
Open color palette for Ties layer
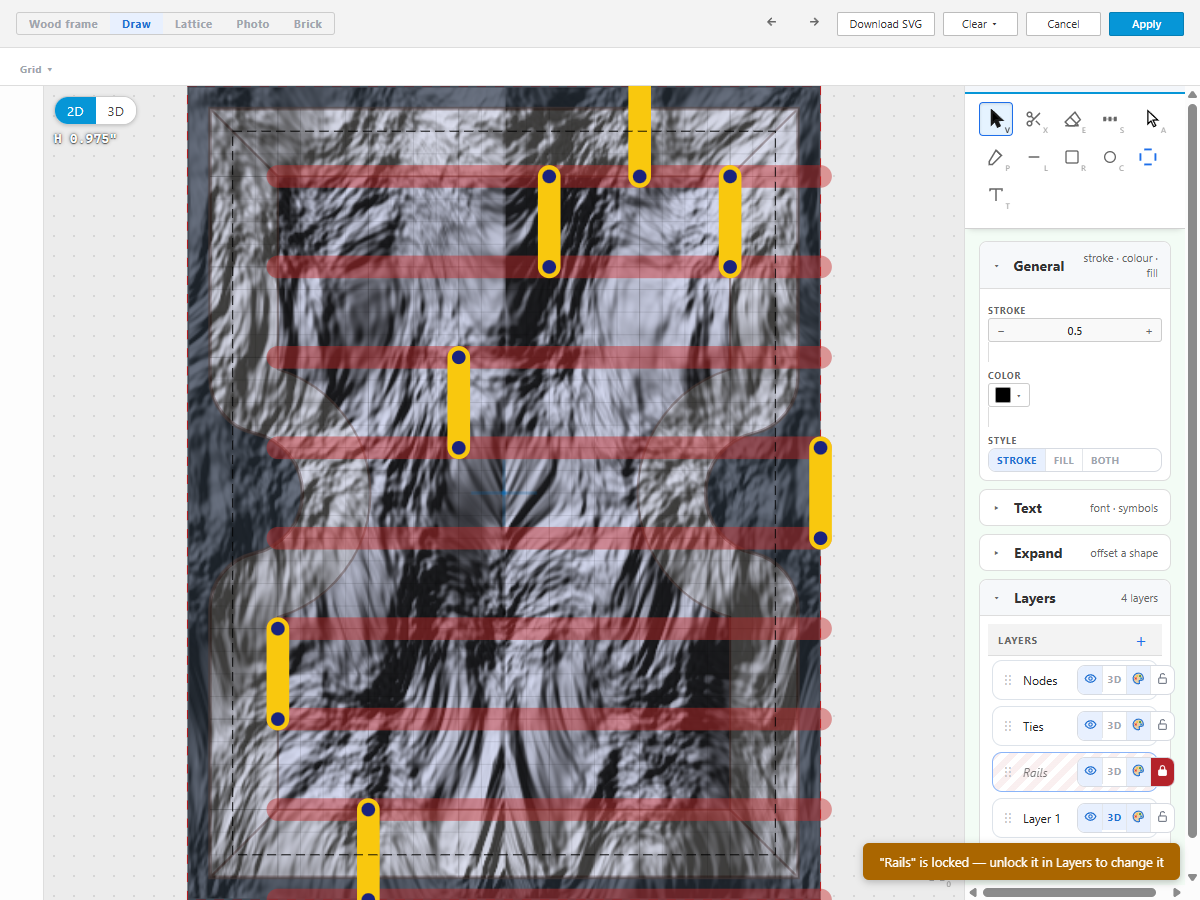[x=1138, y=726]
